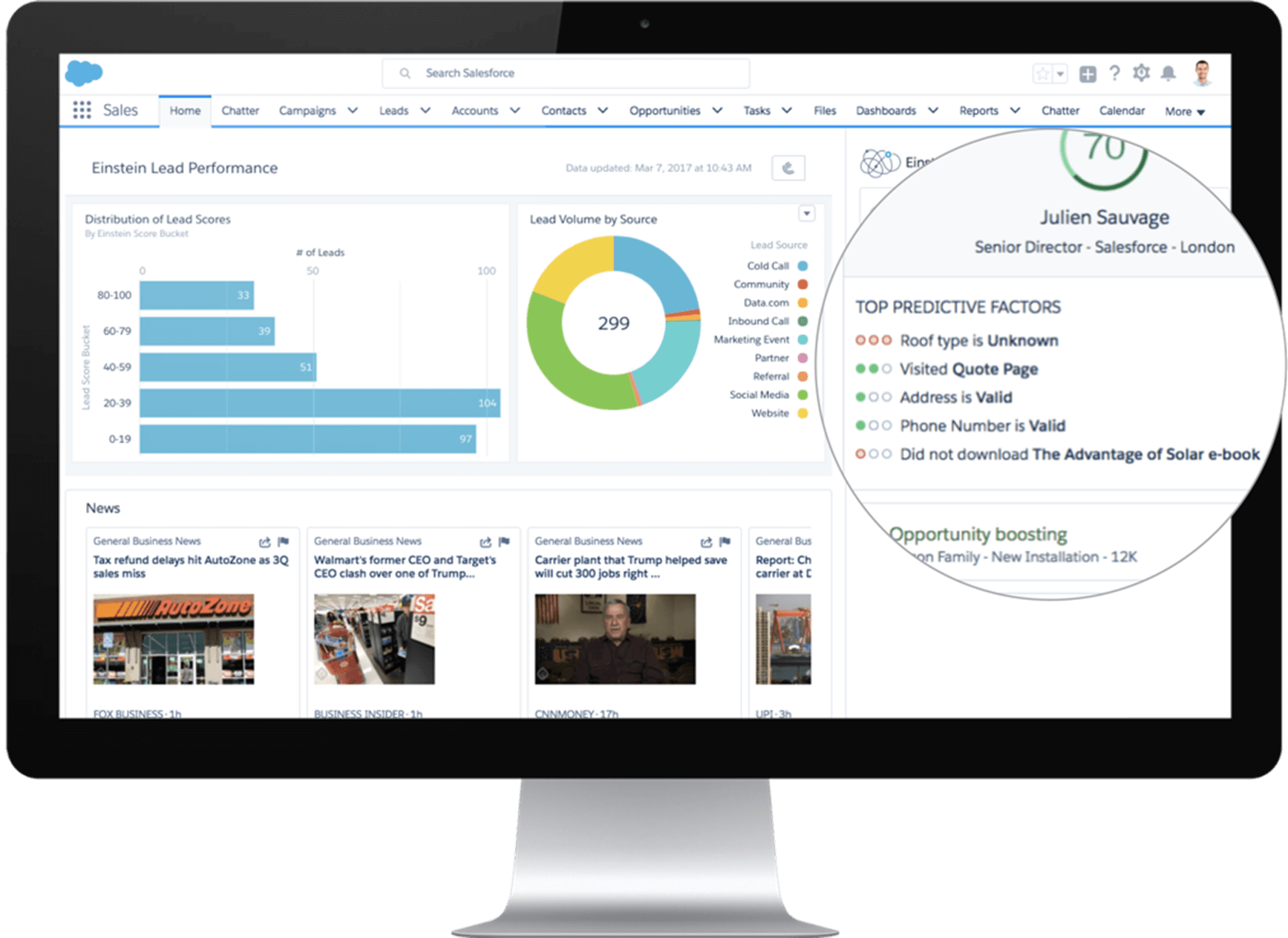Open the Chatter tab beside Calendar

click(1060, 111)
